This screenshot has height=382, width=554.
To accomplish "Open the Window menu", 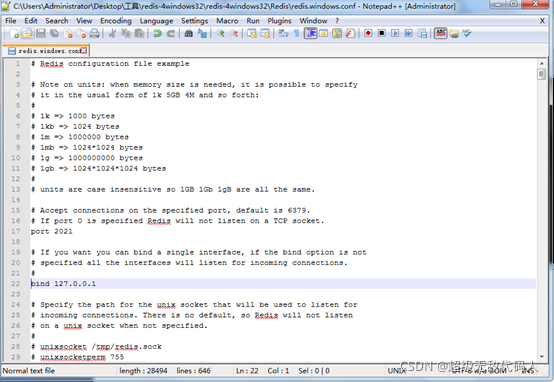I will [x=313, y=21].
